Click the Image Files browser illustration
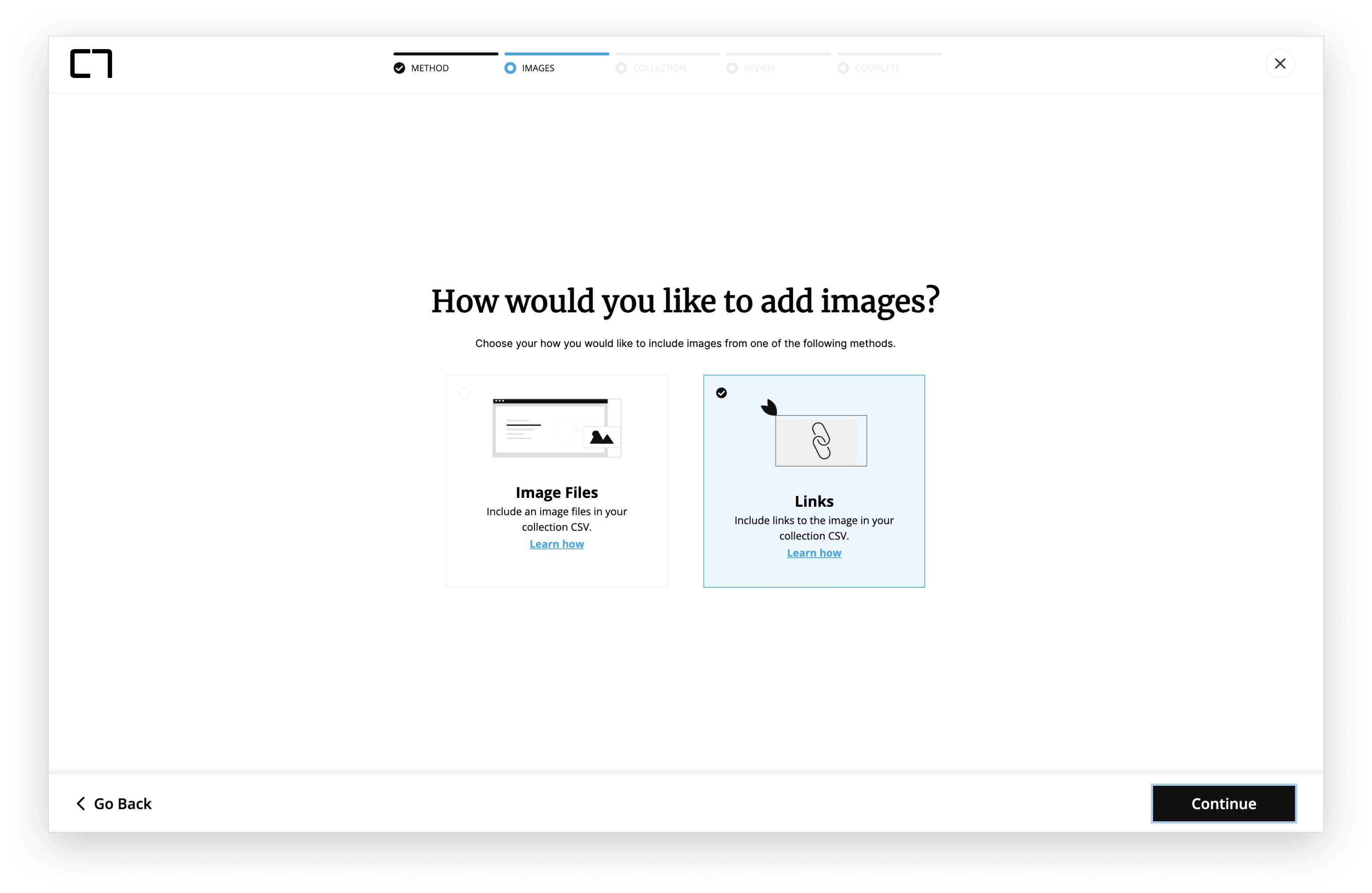 (556, 427)
